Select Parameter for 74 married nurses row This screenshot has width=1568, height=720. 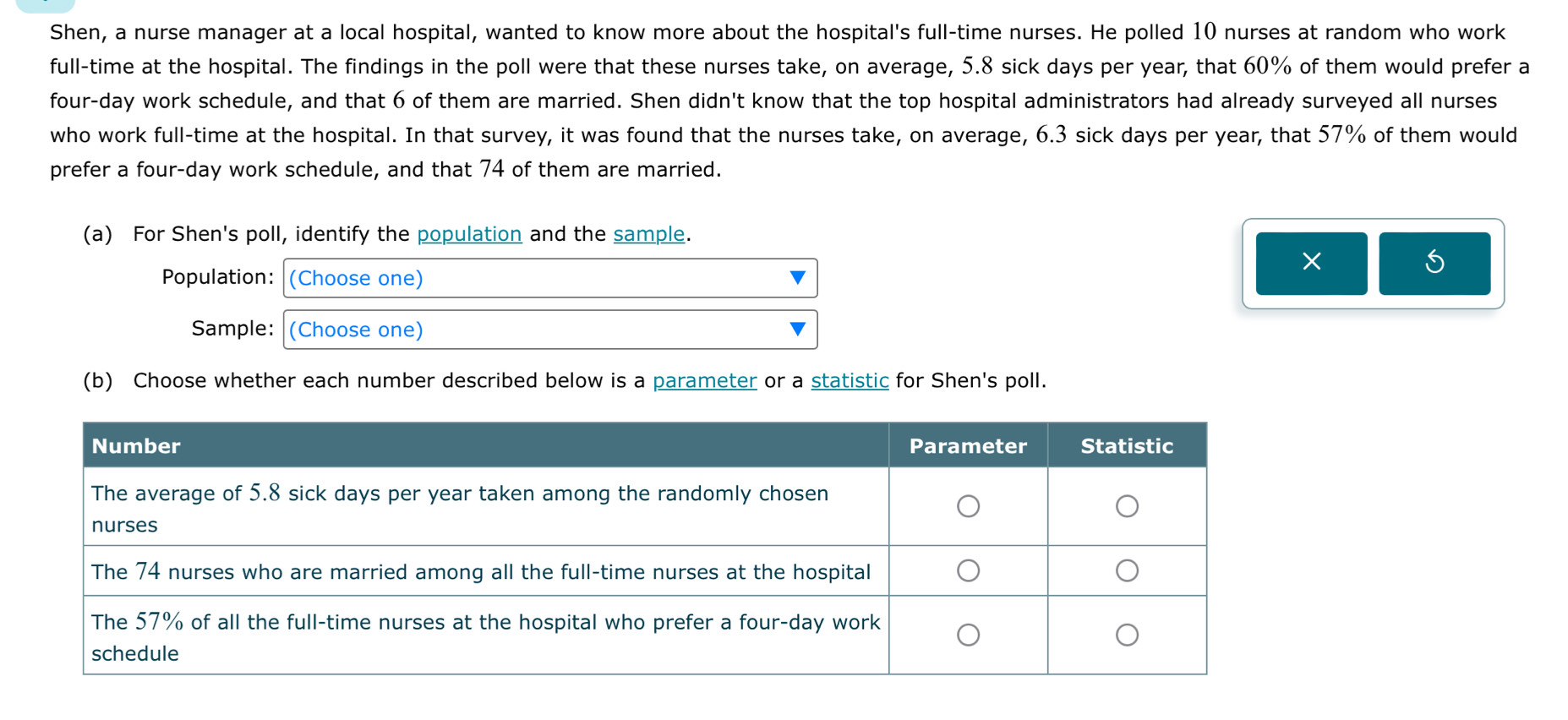[x=968, y=570]
